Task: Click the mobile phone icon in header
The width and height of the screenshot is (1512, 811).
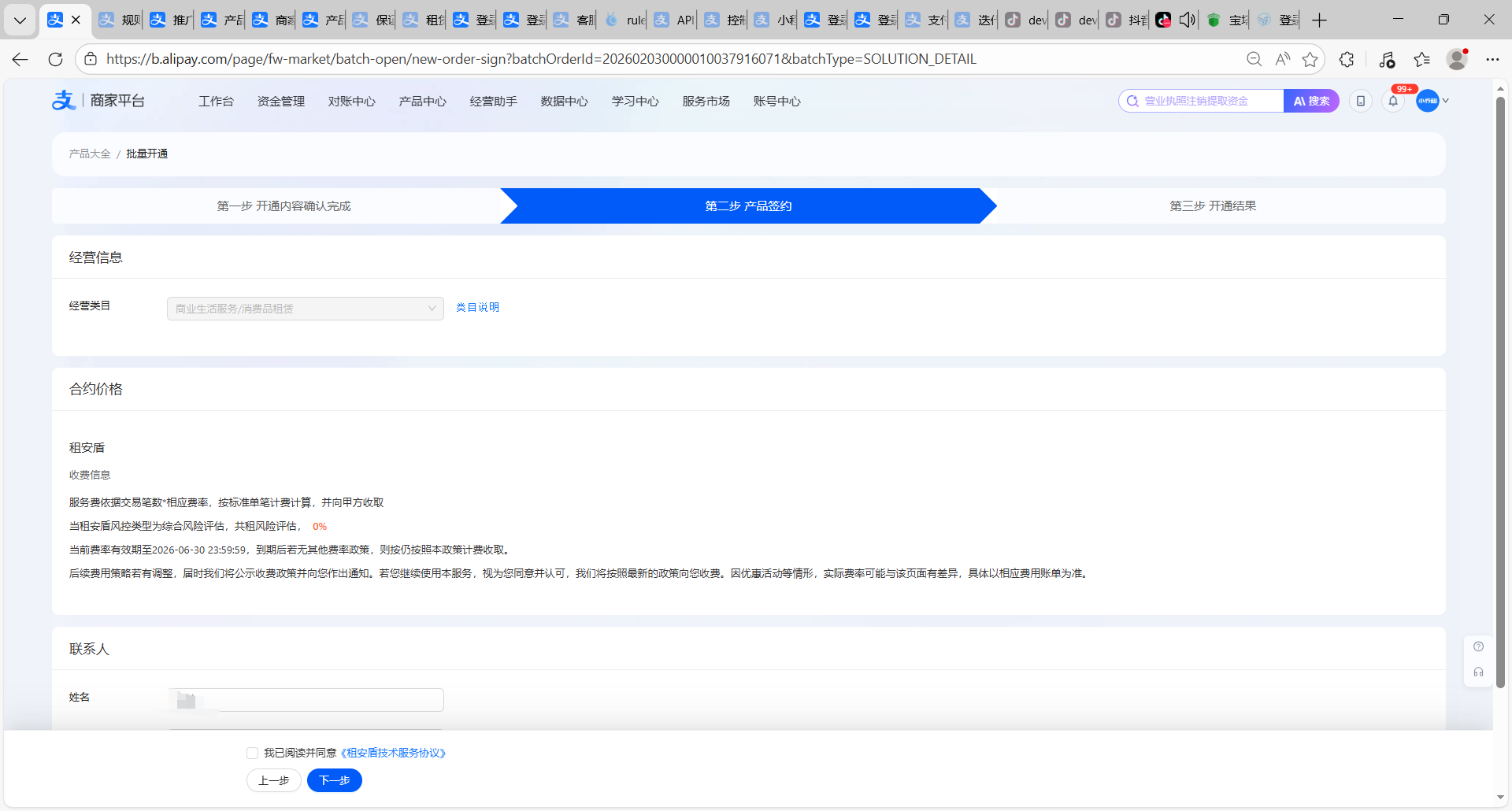Action: pos(1360,101)
